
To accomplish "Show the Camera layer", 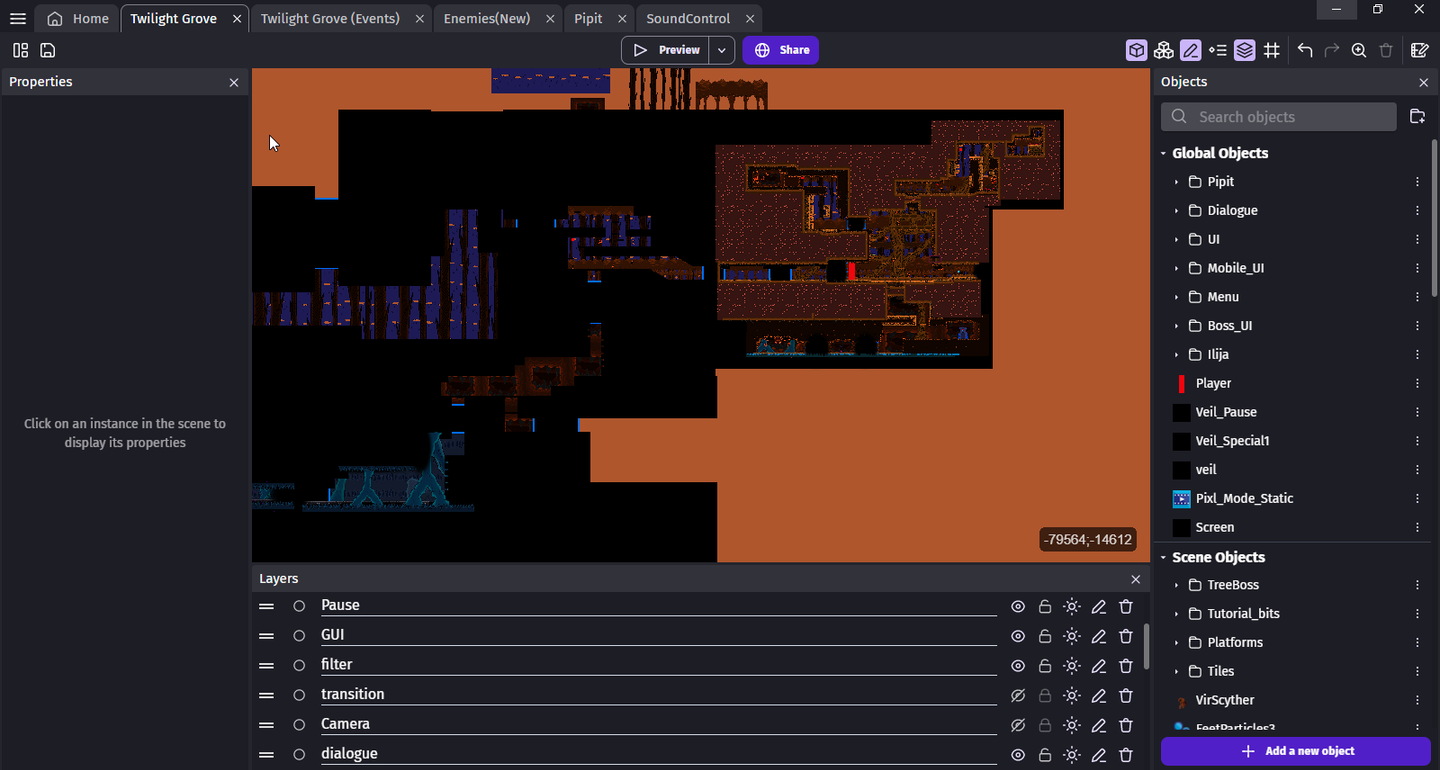I will [1018, 725].
